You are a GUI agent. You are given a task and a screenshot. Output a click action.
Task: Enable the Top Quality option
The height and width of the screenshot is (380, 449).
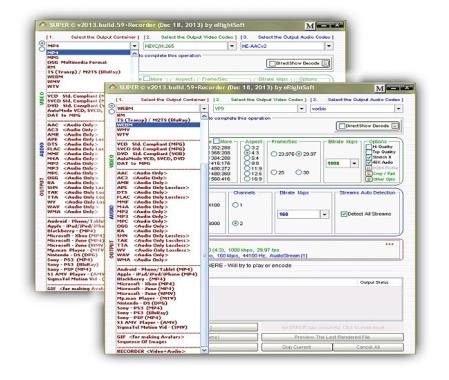click(x=369, y=152)
